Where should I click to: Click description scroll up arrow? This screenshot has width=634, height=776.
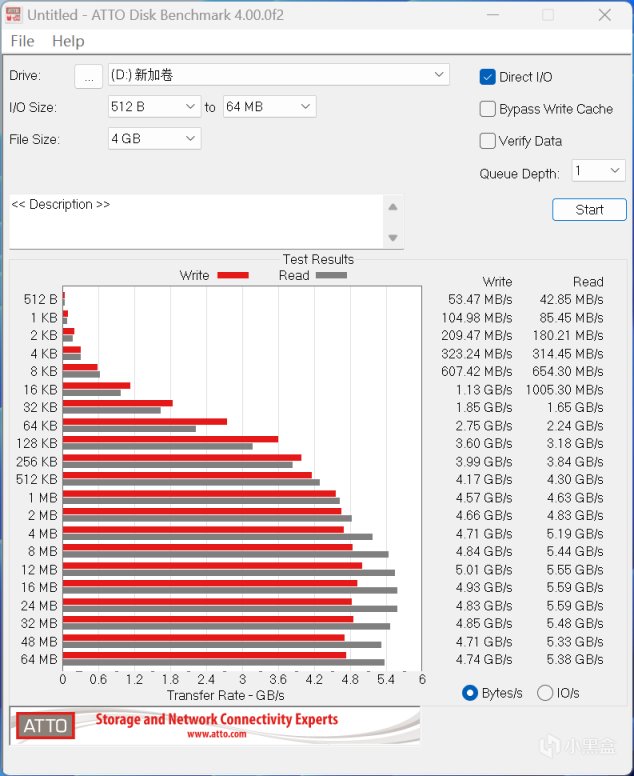[393, 207]
